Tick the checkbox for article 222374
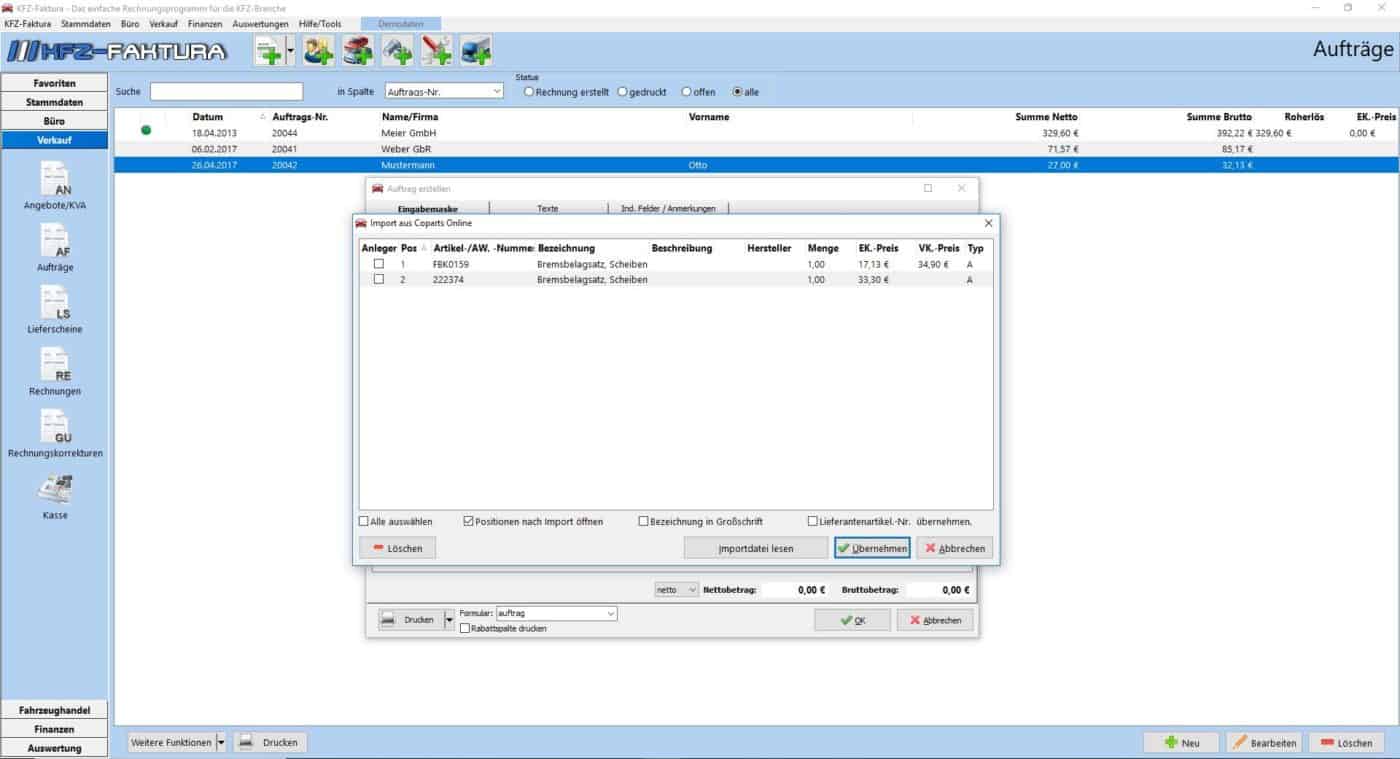This screenshot has width=1400, height=759. [x=379, y=280]
